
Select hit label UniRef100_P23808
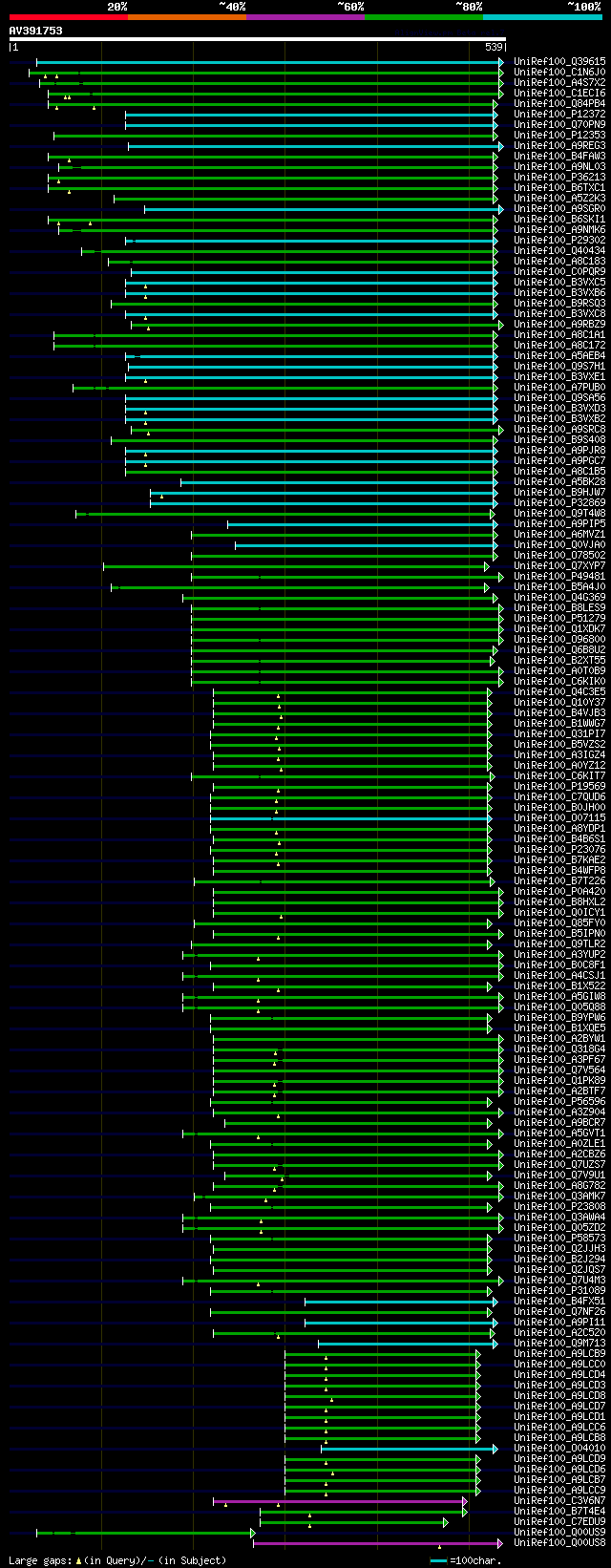[559, 1206]
